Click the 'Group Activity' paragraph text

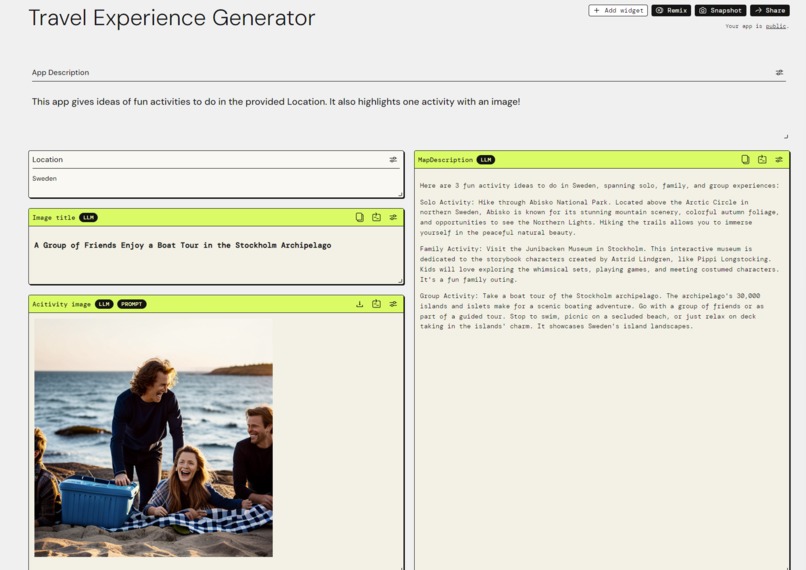(x=591, y=311)
